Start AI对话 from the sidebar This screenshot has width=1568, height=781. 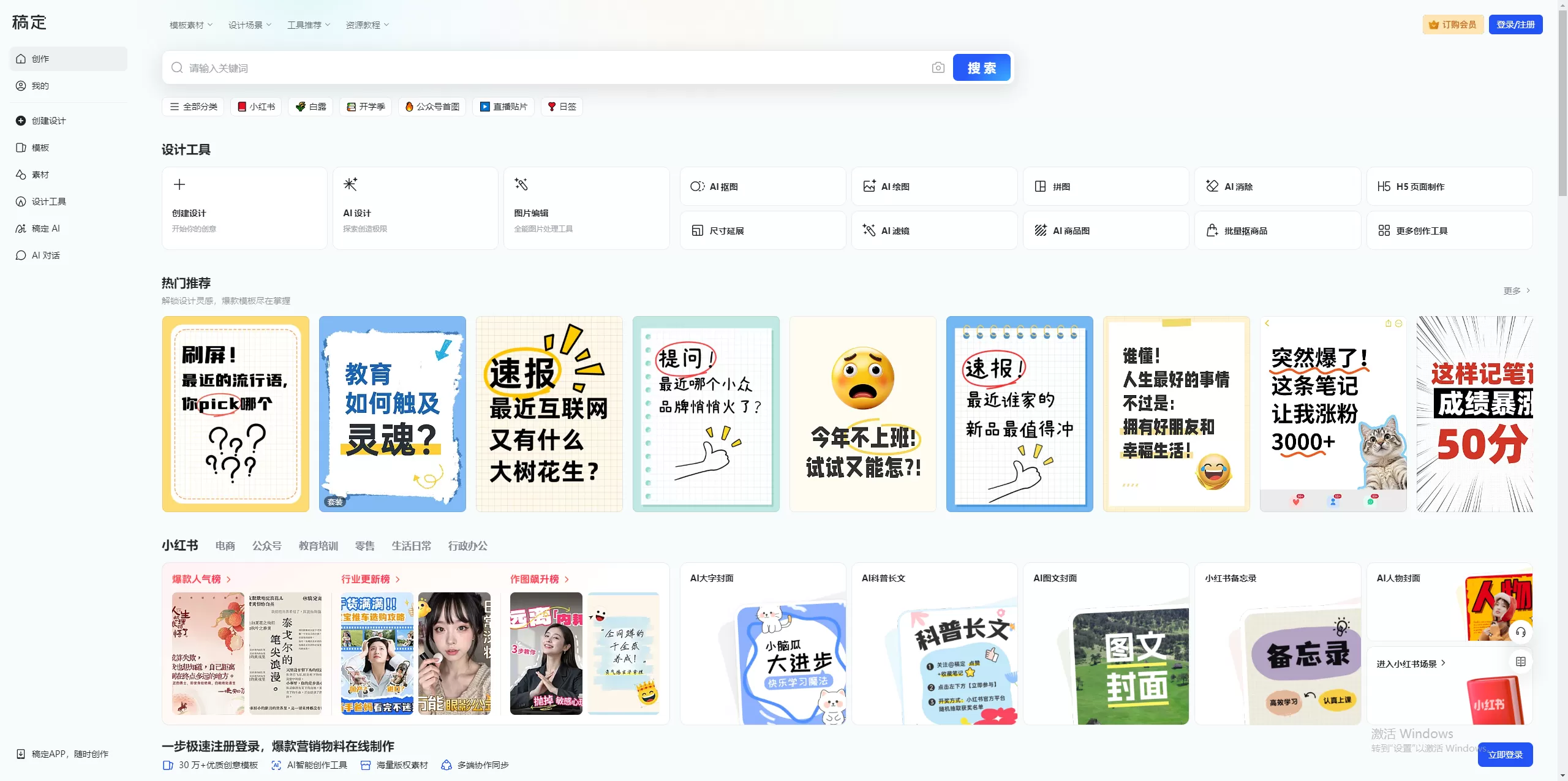click(x=45, y=255)
